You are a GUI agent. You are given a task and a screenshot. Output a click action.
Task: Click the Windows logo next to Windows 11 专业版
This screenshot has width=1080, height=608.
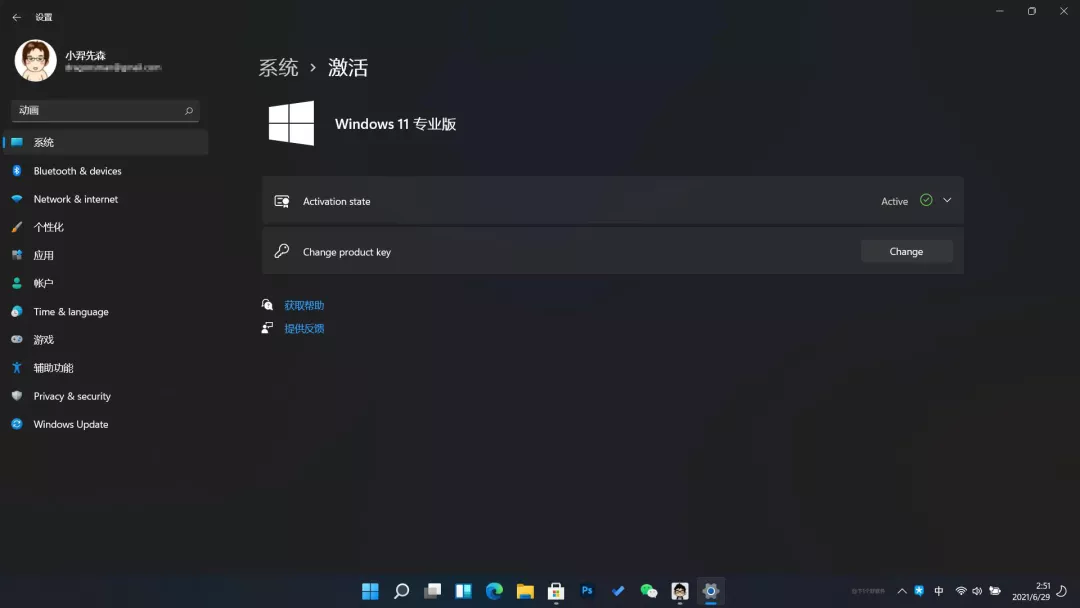click(291, 123)
